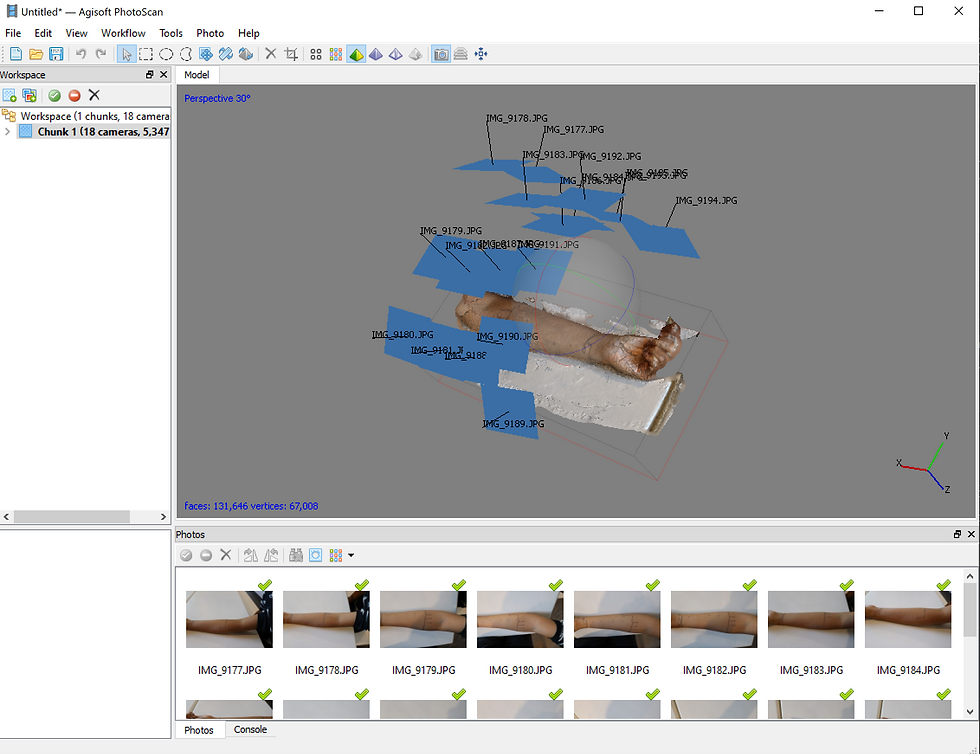Click the IMG_9194.JPG camera label in viewport
Viewport: 980px width, 754px height.
coord(706,201)
